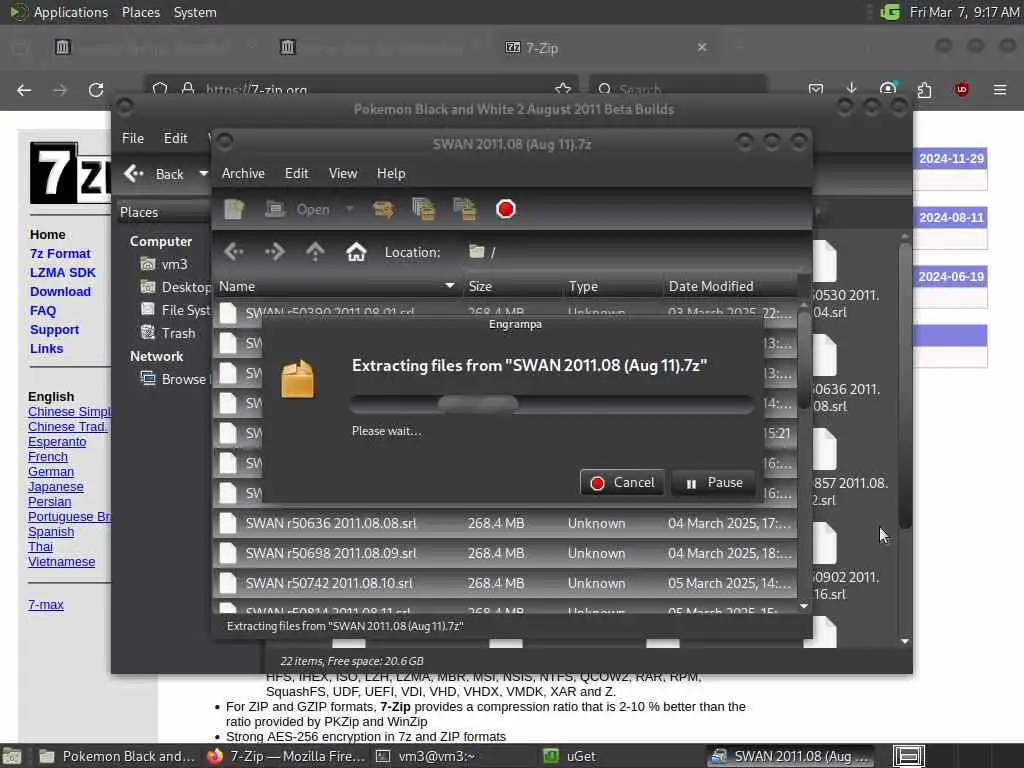Screen dimensions: 1024x768
Task: Sort by the Name column header
Action: 337,286
